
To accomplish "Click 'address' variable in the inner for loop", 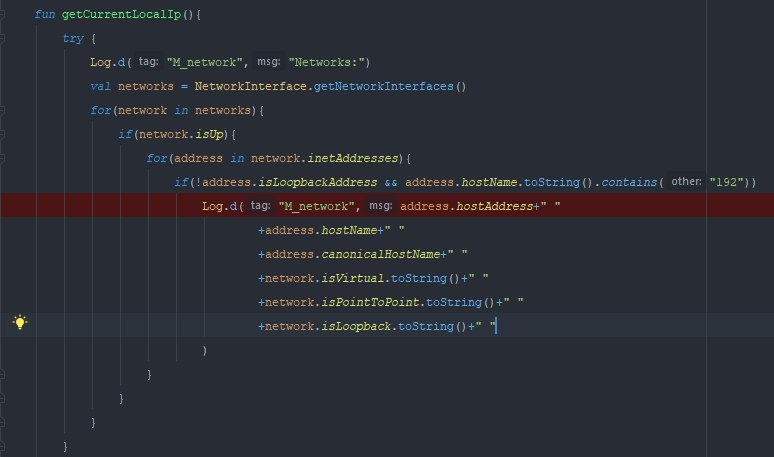I will tap(198, 158).
